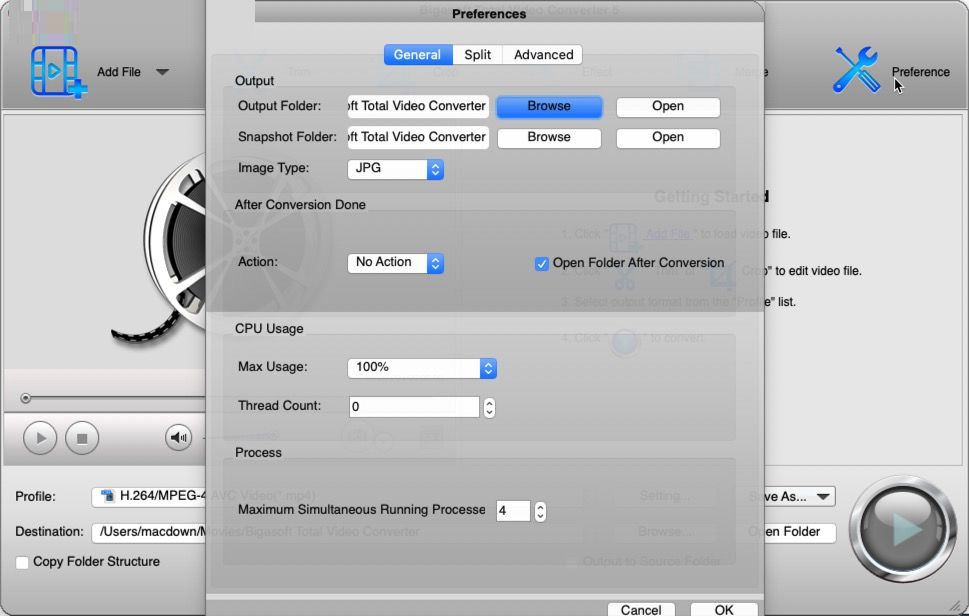Toggle the Copy Folder Structure checkbox
The image size is (969, 616).
[22, 562]
